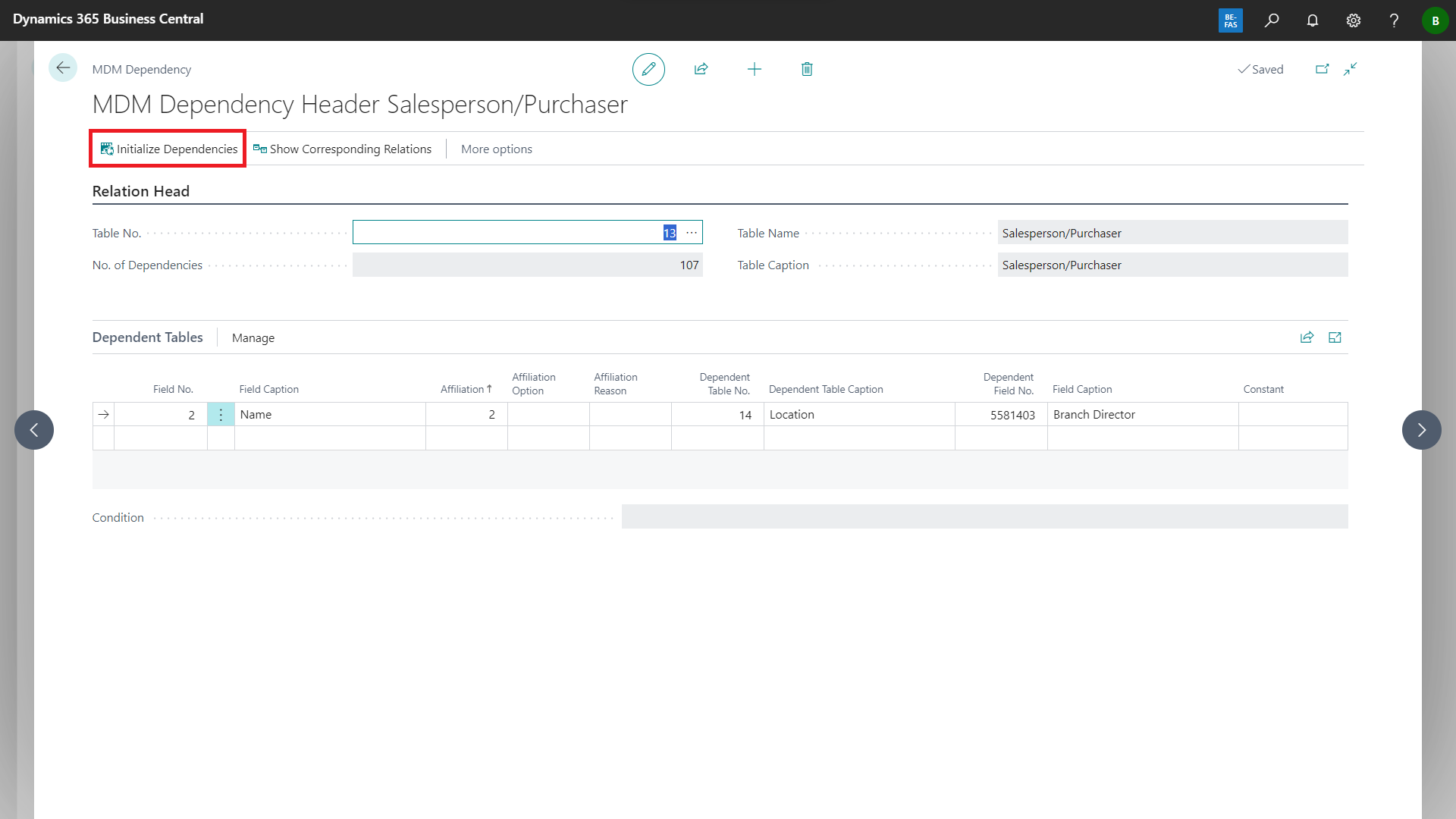Select the Name row arrow indicator

[104, 415]
